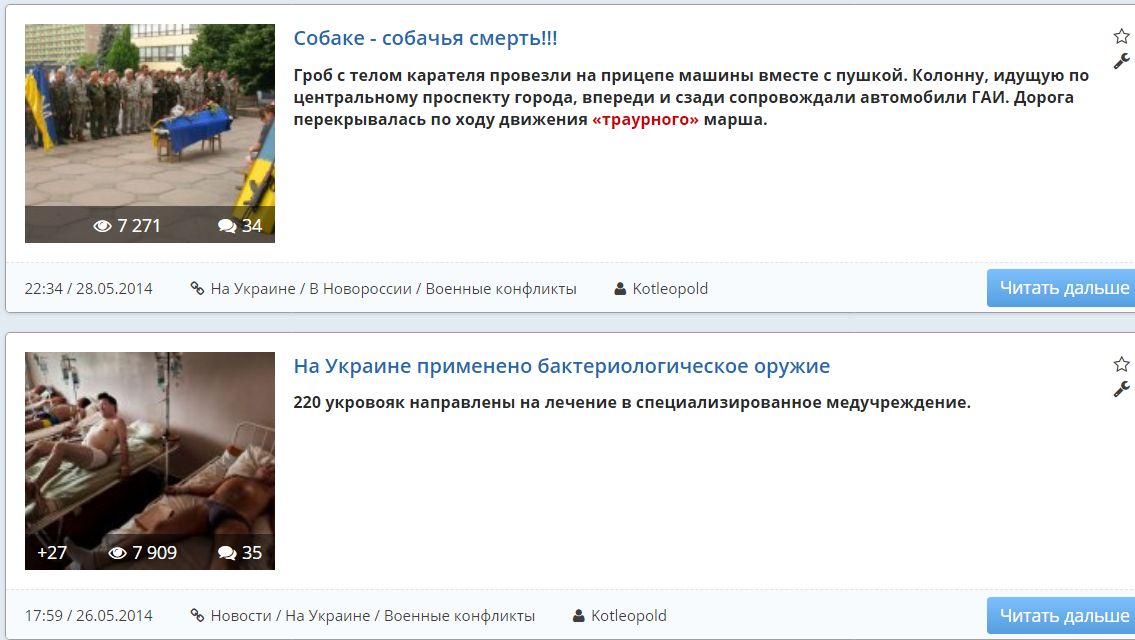Click the eye views icon showing 7 909
Viewport: 1135px width, 640px height.
(x=117, y=553)
